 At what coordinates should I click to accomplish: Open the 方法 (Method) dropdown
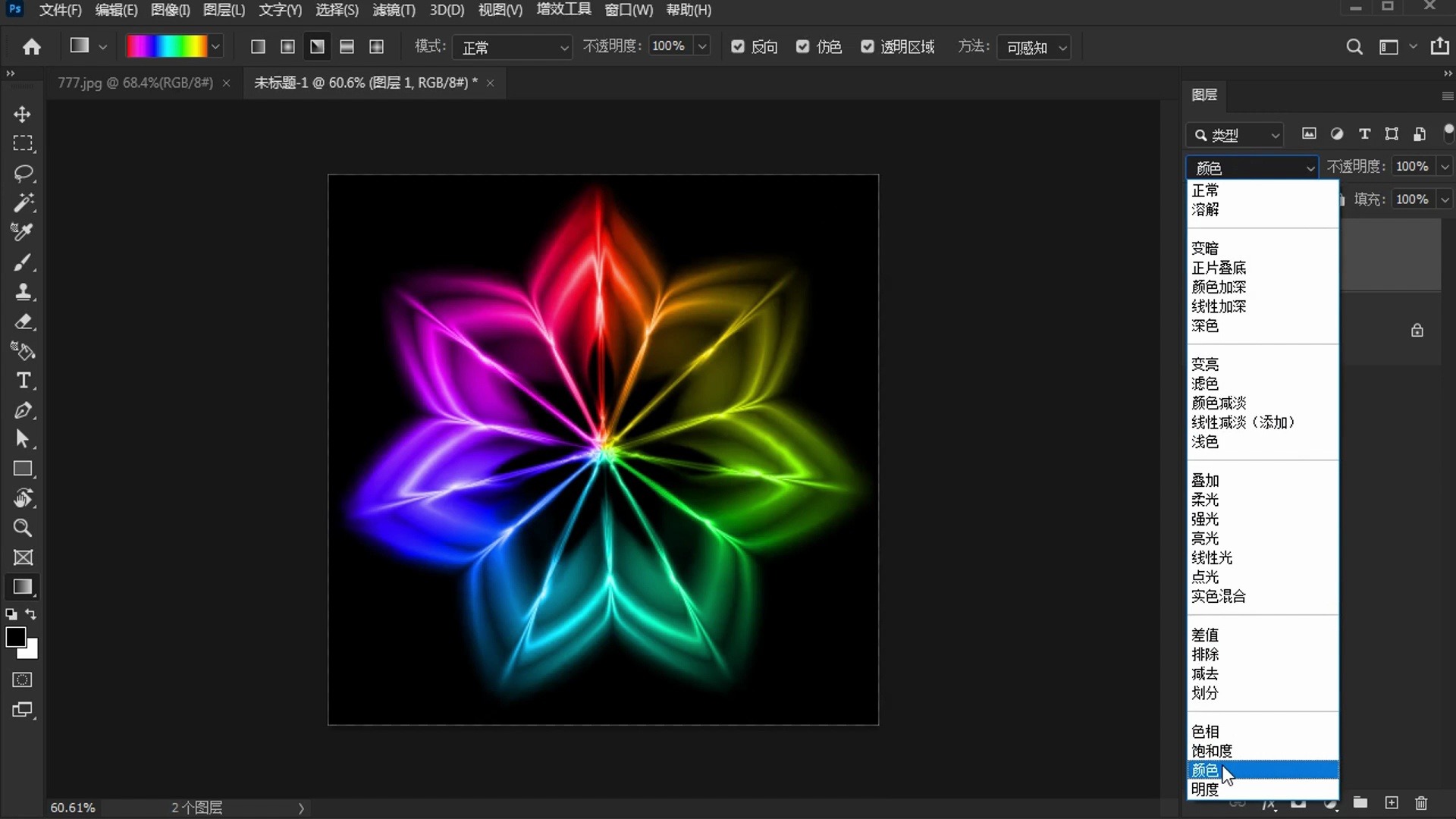[1034, 48]
